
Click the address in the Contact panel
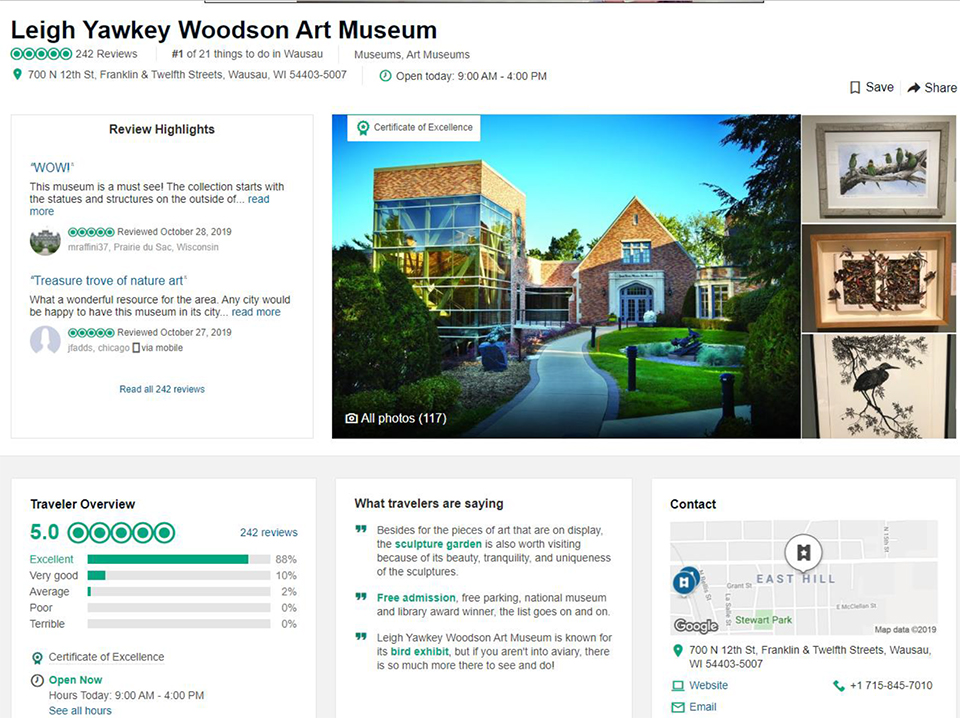click(810, 657)
